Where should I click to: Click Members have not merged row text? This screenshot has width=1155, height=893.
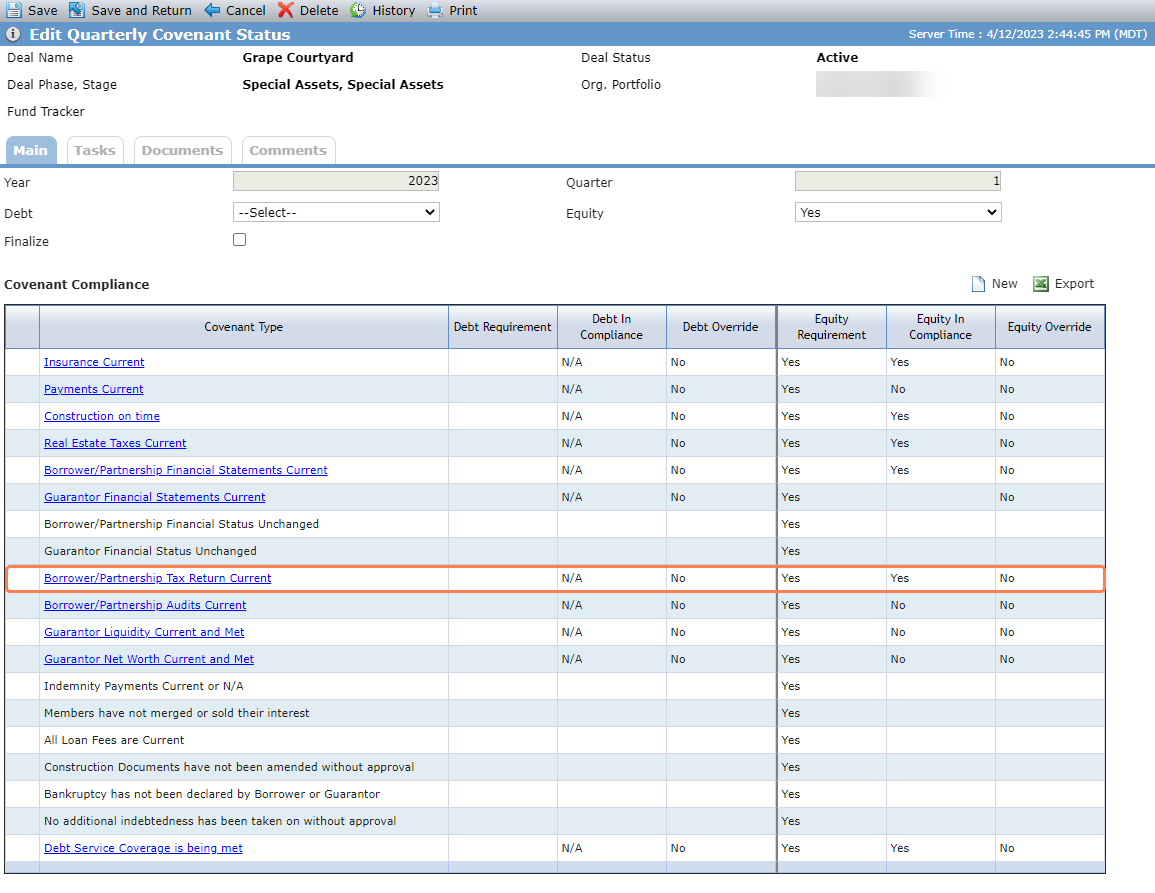tap(177, 713)
